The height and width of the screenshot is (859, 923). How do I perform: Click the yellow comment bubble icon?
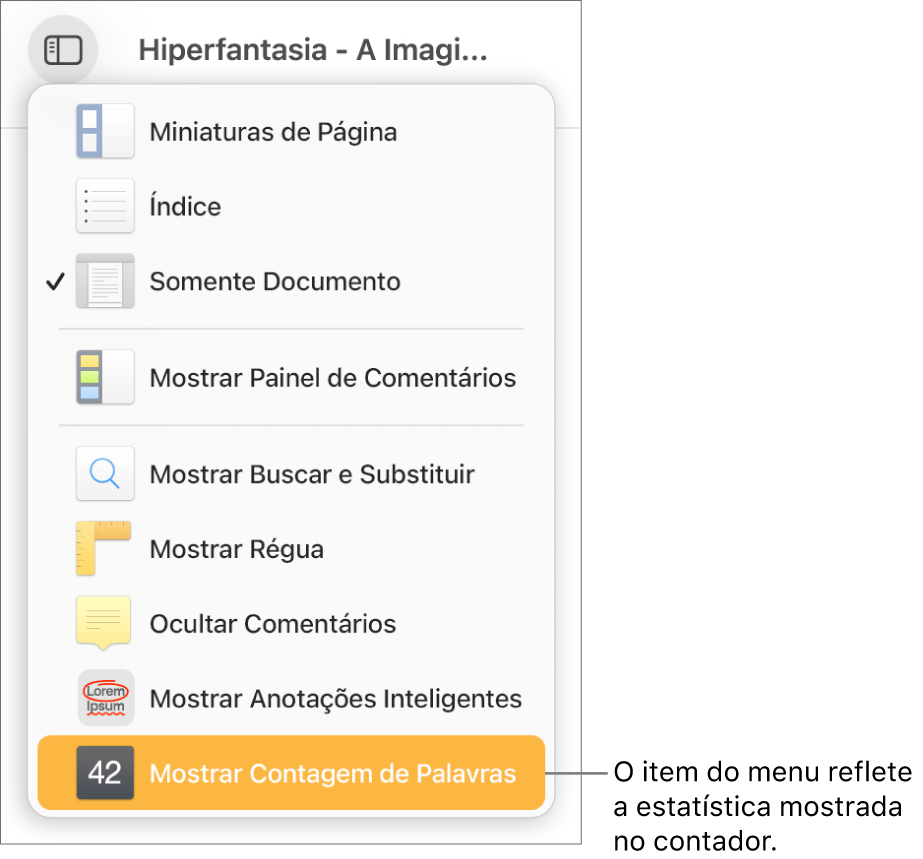pyautogui.click(x=105, y=622)
